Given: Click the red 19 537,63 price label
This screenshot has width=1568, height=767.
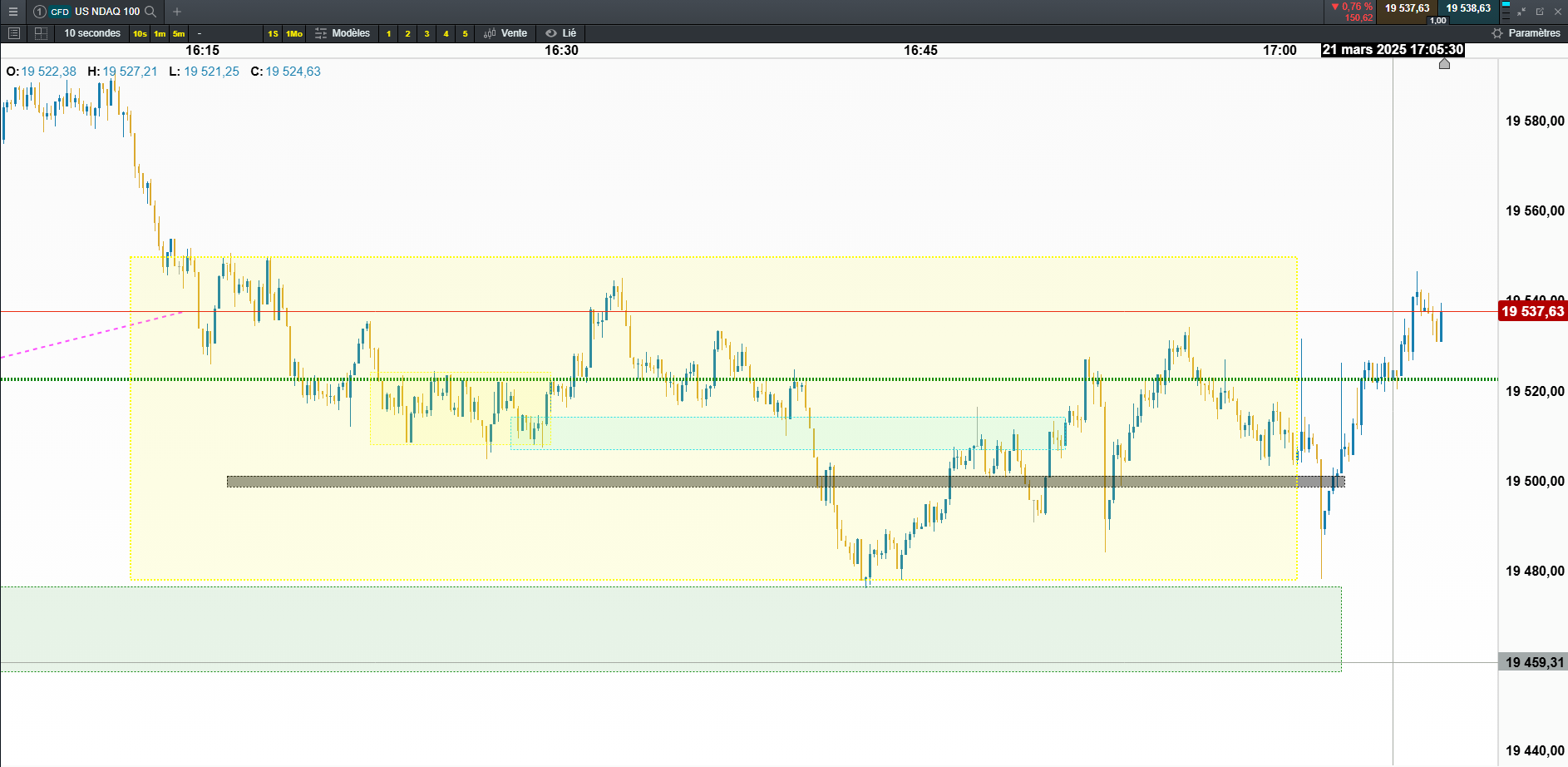Looking at the screenshot, I should (1532, 312).
